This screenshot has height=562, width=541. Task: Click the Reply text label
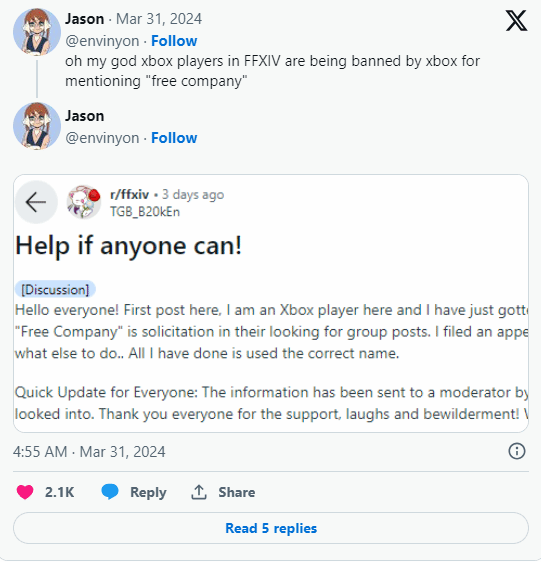click(x=148, y=492)
